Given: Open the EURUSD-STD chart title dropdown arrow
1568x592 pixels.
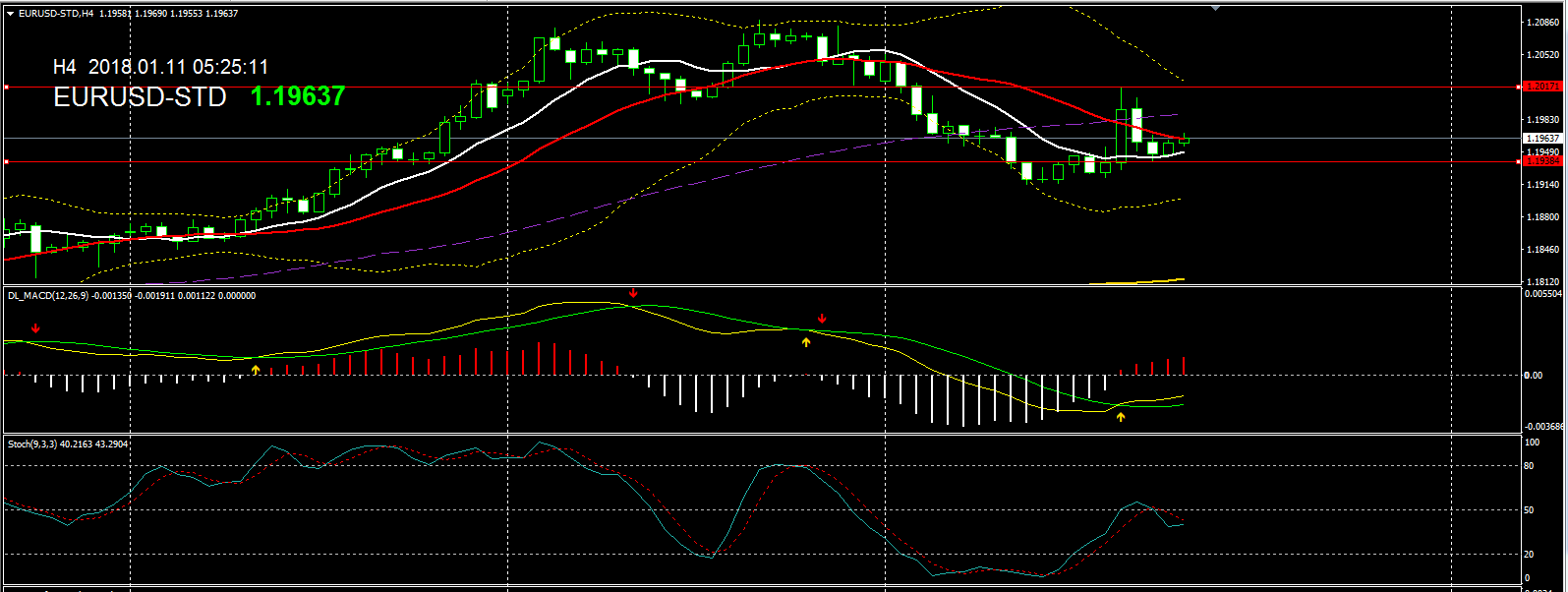Looking at the screenshot, I should coord(11,14).
